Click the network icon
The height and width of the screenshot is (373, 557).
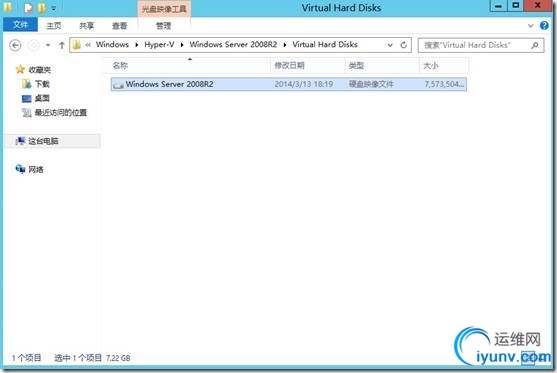pyautogui.click(x=20, y=169)
